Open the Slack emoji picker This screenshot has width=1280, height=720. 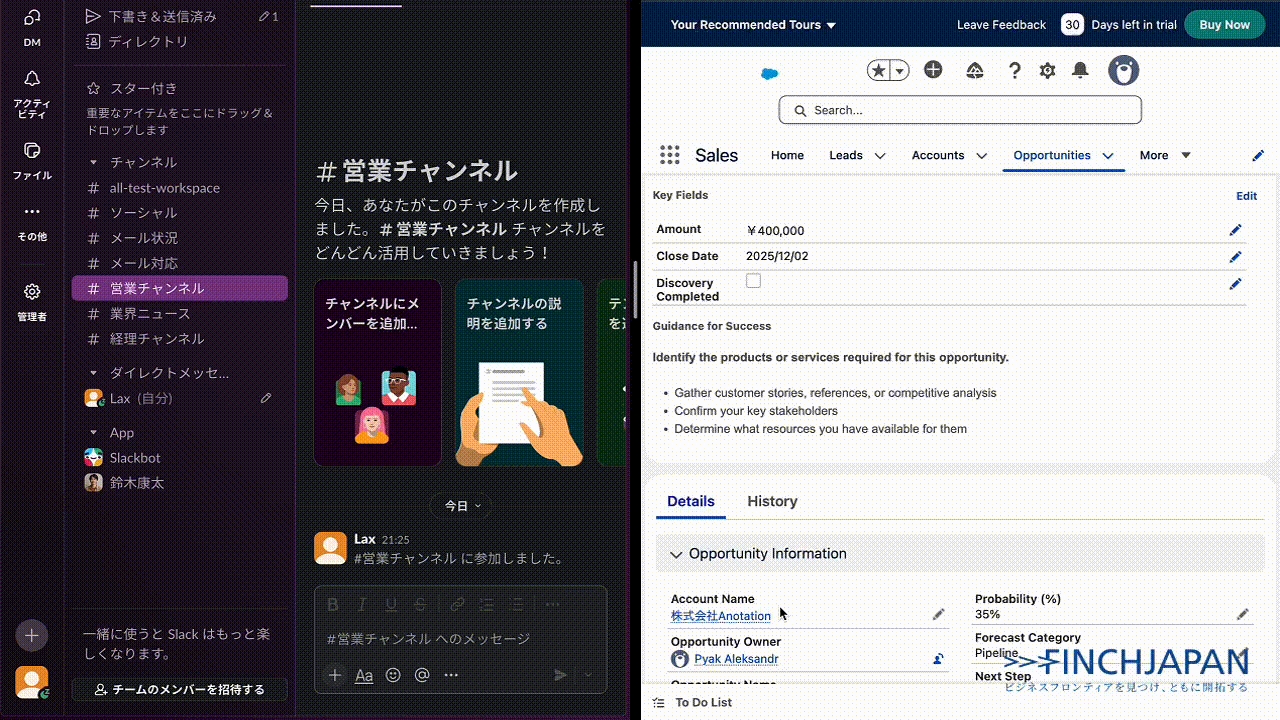(393, 675)
